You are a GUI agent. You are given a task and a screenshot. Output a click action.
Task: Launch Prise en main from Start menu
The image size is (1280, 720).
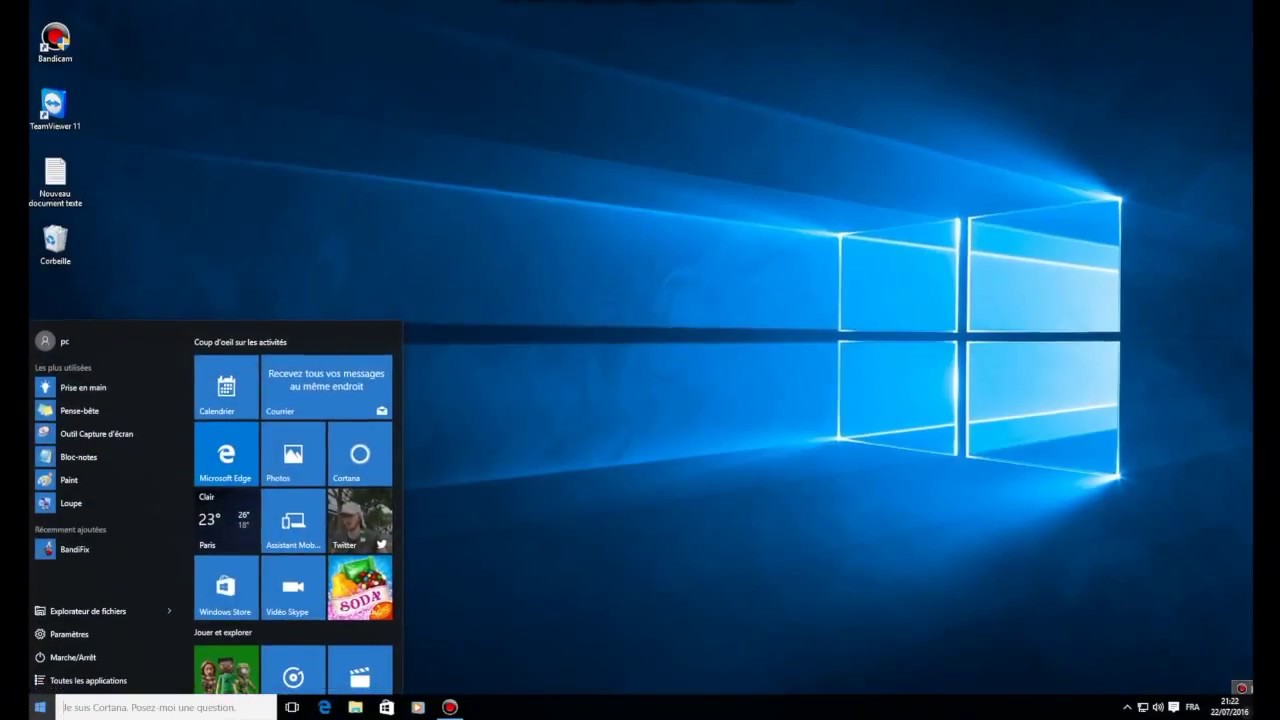pyautogui.click(x=110, y=387)
